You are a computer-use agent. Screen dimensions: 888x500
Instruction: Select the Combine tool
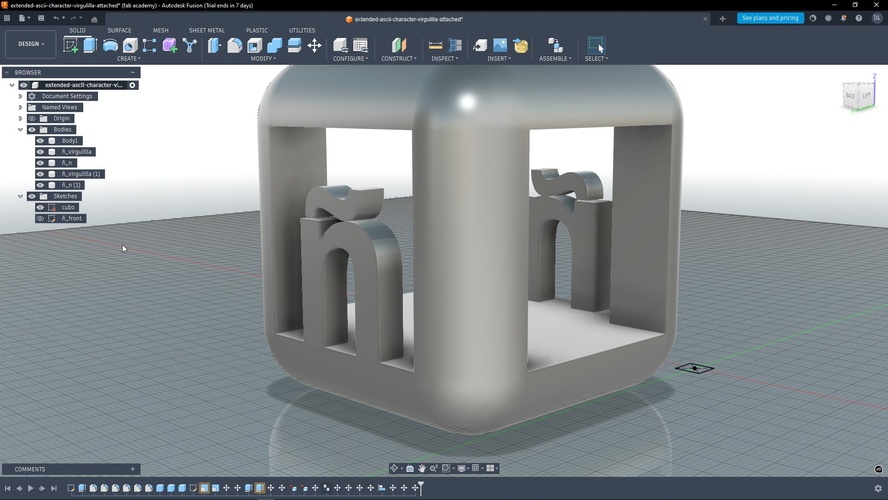(275, 45)
